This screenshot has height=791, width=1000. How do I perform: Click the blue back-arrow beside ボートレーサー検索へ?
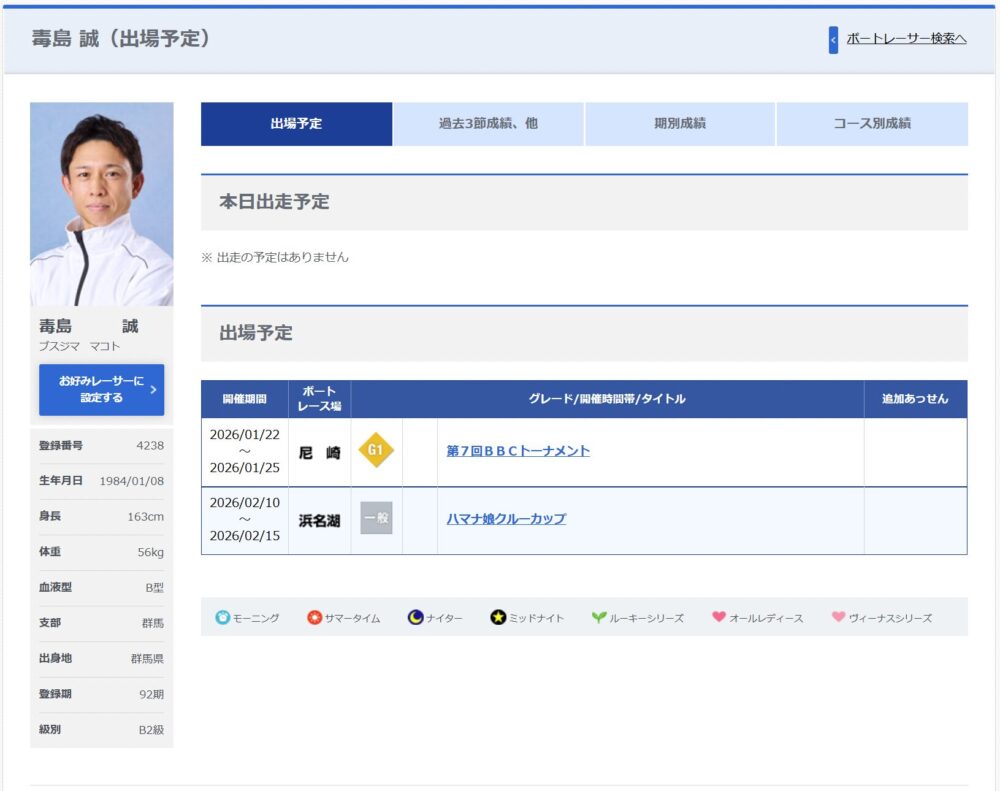[x=833, y=40]
